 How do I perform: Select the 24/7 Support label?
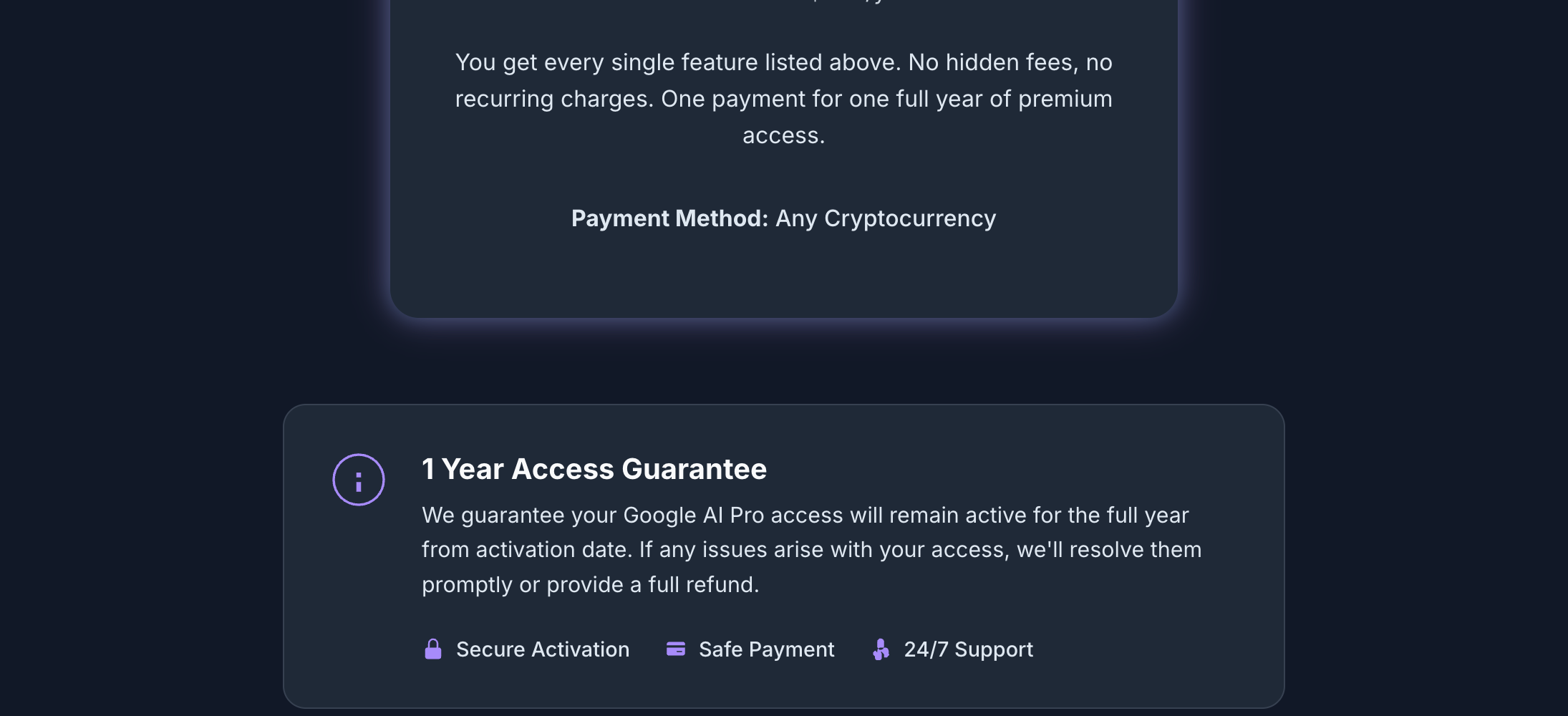coord(969,649)
